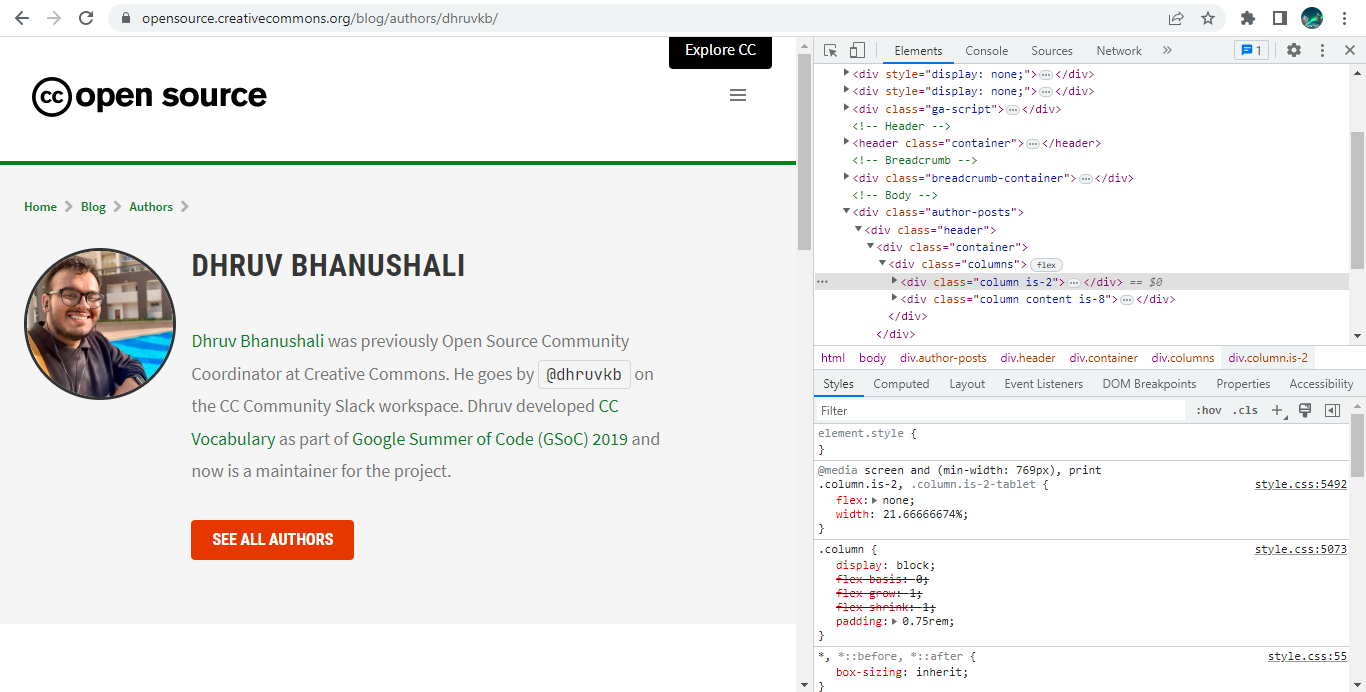Open the Chrome profile avatar
The width and height of the screenshot is (1366, 692).
point(1312,18)
